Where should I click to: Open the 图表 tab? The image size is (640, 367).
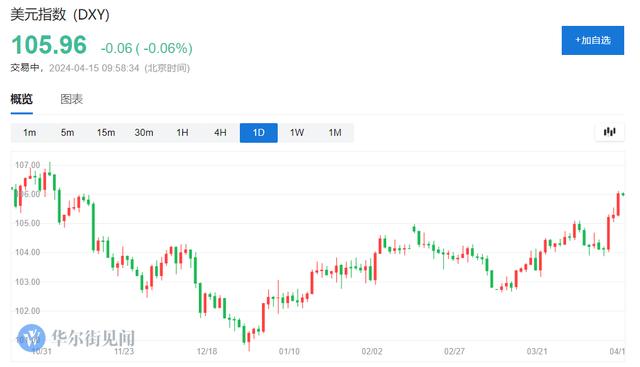71,99
